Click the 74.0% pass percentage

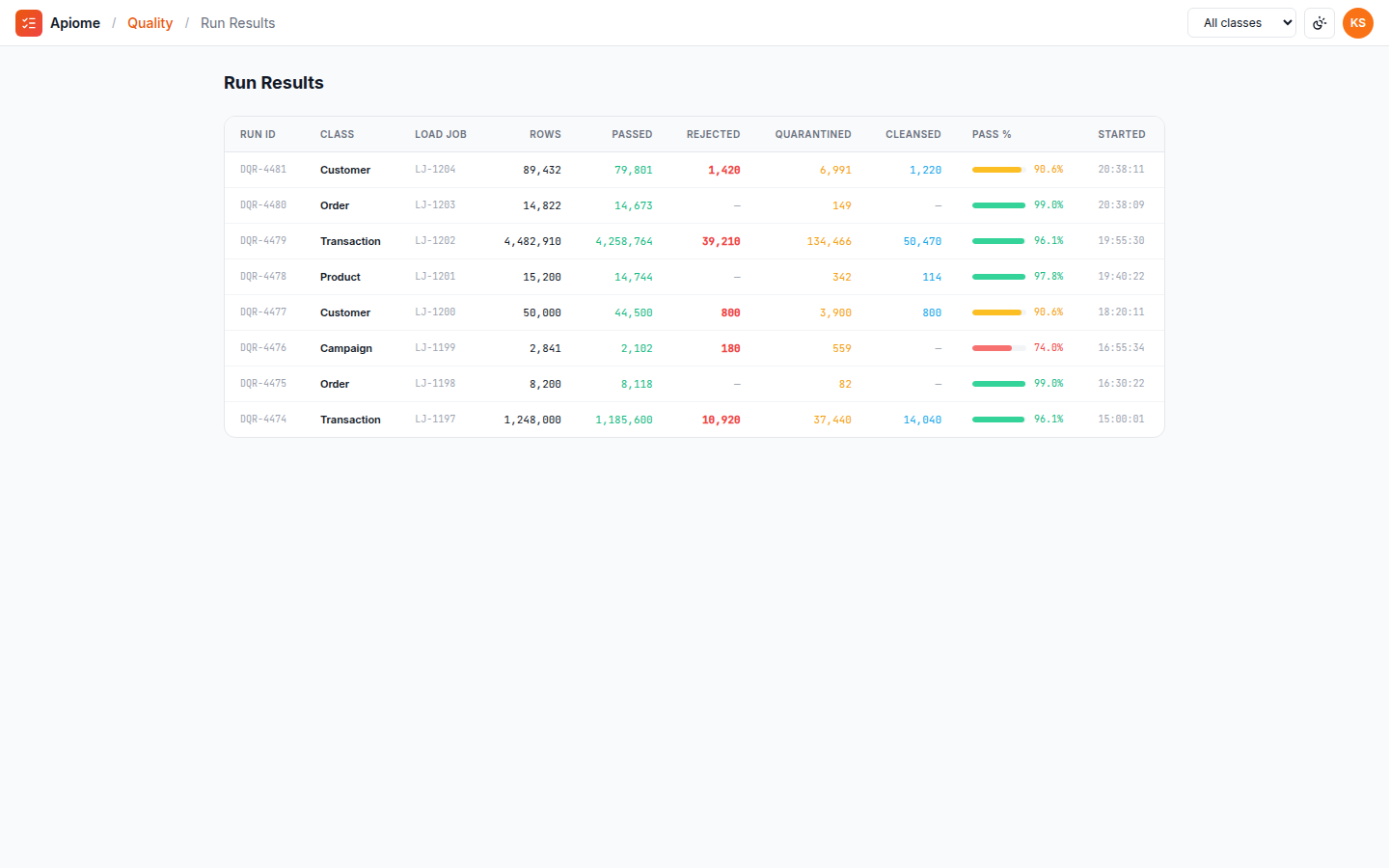point(1049,348)
